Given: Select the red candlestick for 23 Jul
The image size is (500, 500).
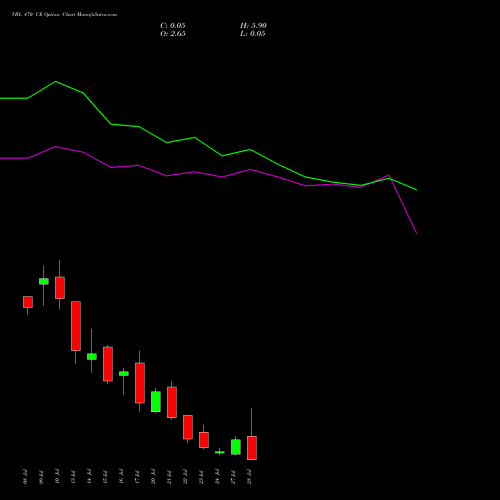Looking at the screenshot, I should pyautogui.click(x=204, y=440).
